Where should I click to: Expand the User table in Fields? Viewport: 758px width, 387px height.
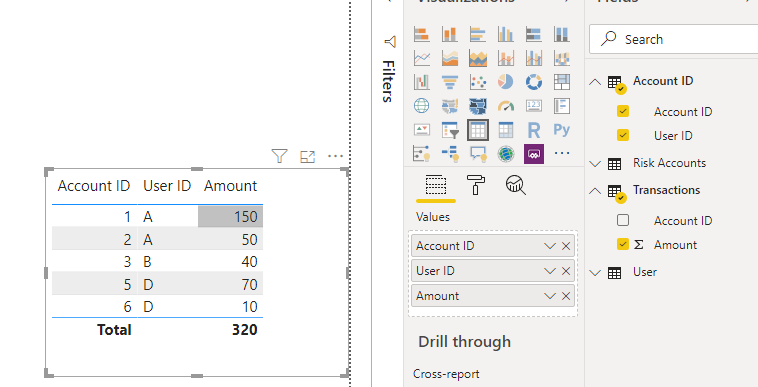click(595, 273)
